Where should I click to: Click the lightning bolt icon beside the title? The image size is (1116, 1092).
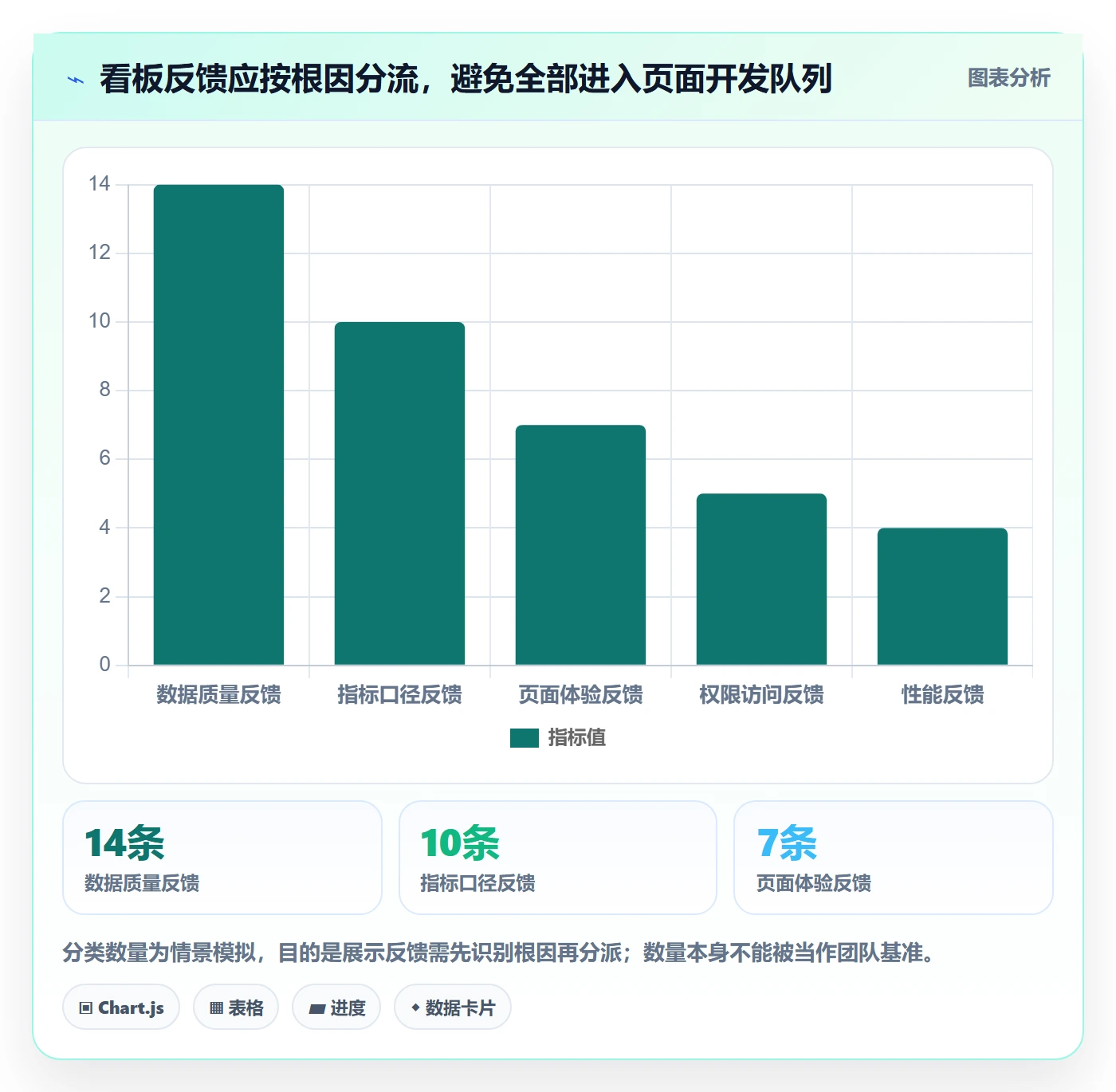tap(76, 80)
